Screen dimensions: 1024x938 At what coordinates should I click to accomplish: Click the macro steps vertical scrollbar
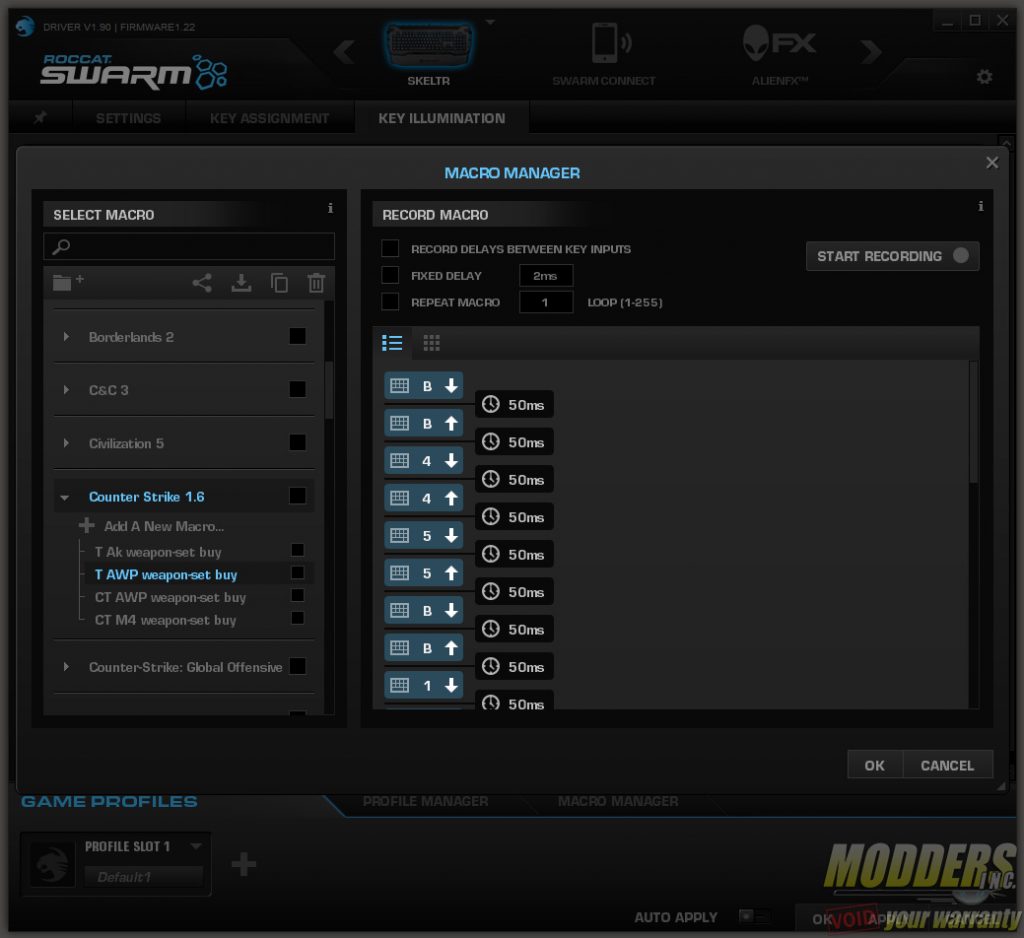[x=973, y=422]
